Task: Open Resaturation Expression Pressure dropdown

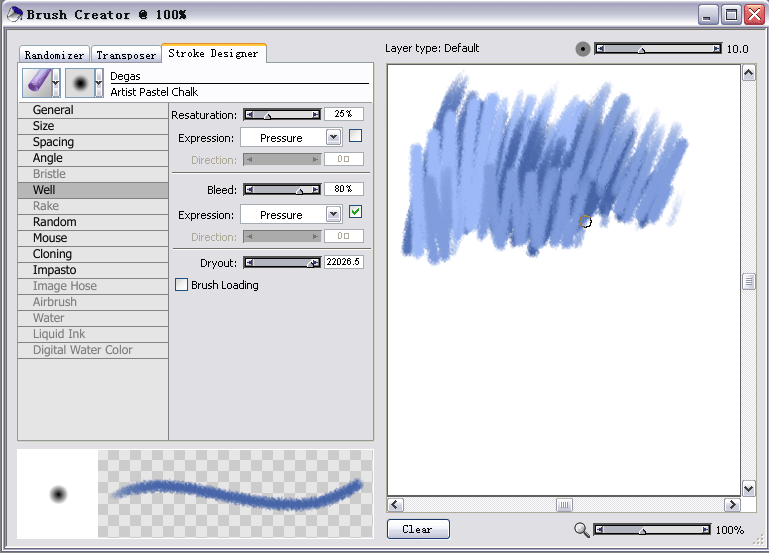Action: coord(333,137)
